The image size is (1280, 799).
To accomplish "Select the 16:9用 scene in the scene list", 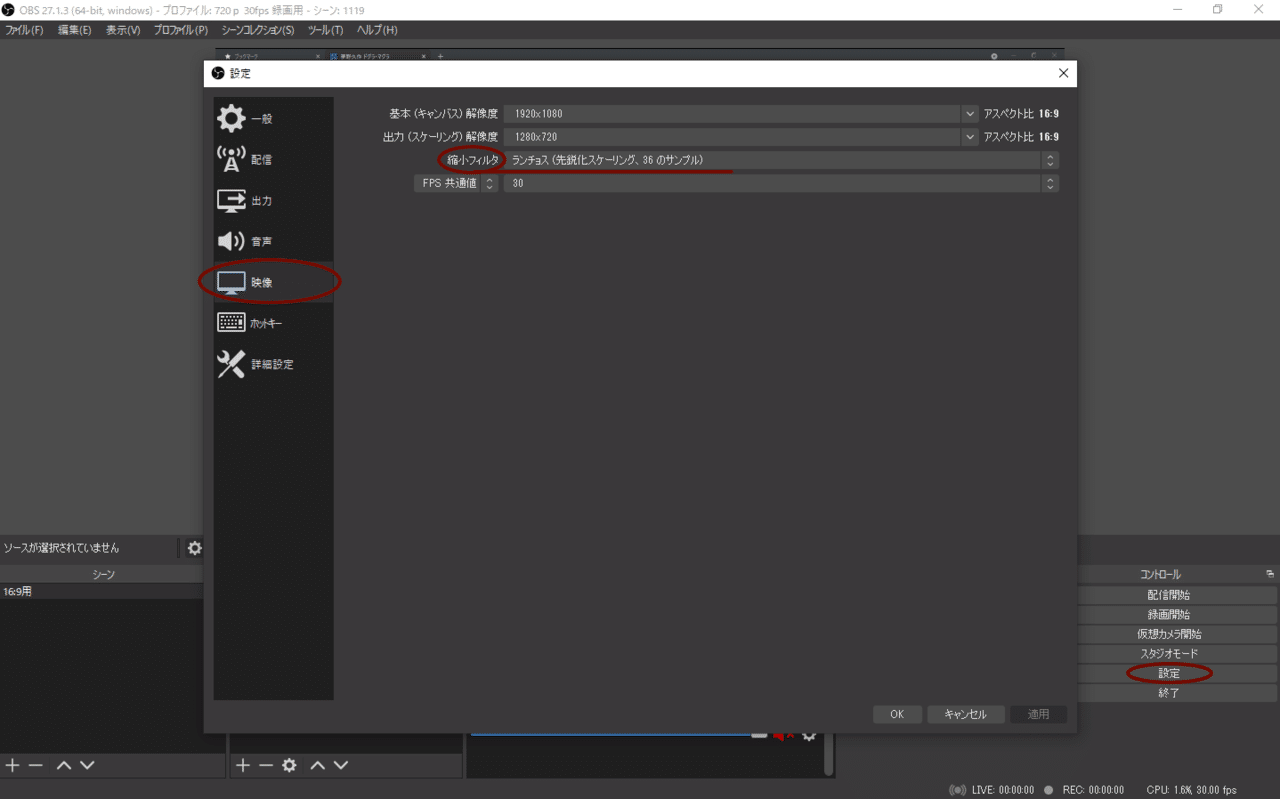I will [101, 592].
